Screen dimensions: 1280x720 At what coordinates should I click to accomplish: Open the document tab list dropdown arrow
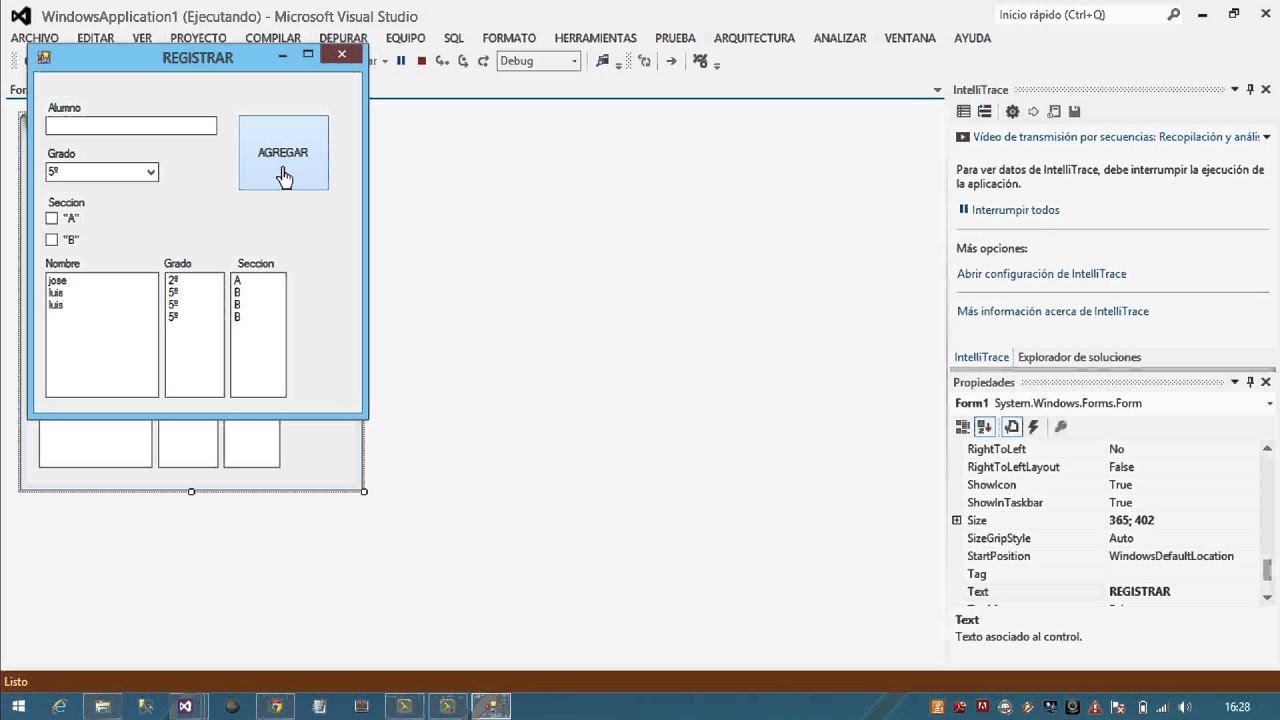(x=937, y=90)
